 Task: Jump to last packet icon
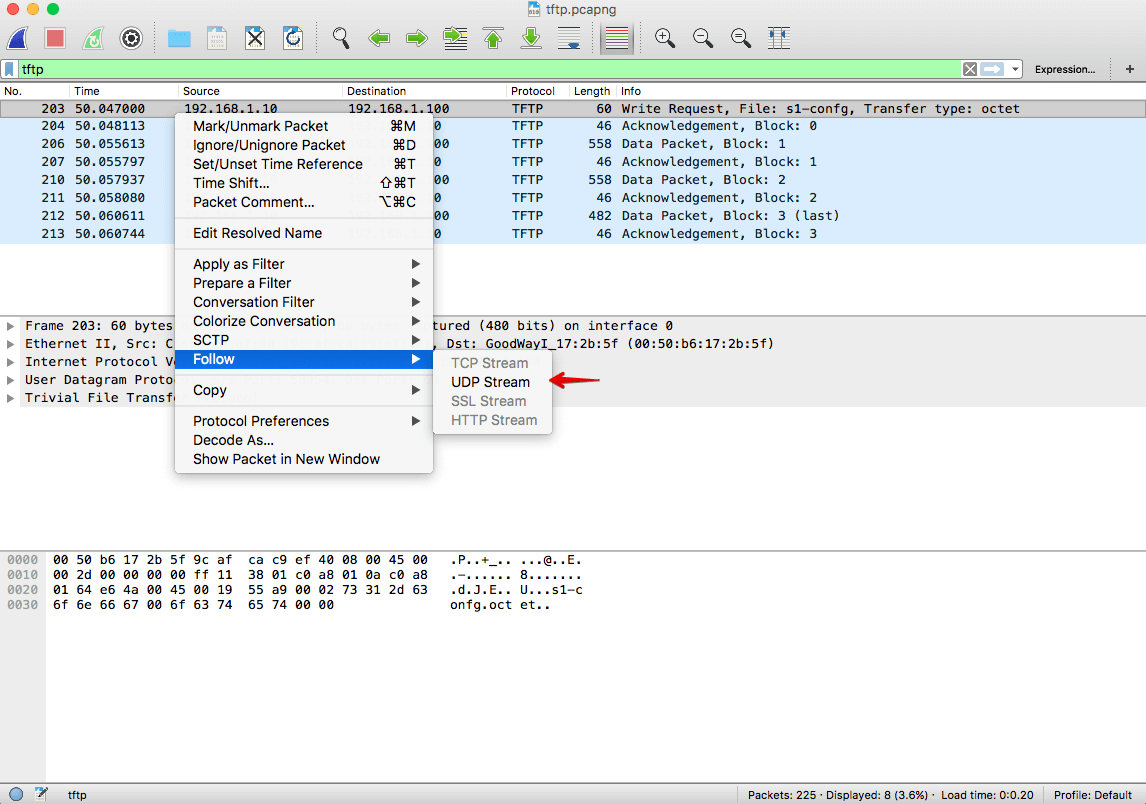[531, 38]
